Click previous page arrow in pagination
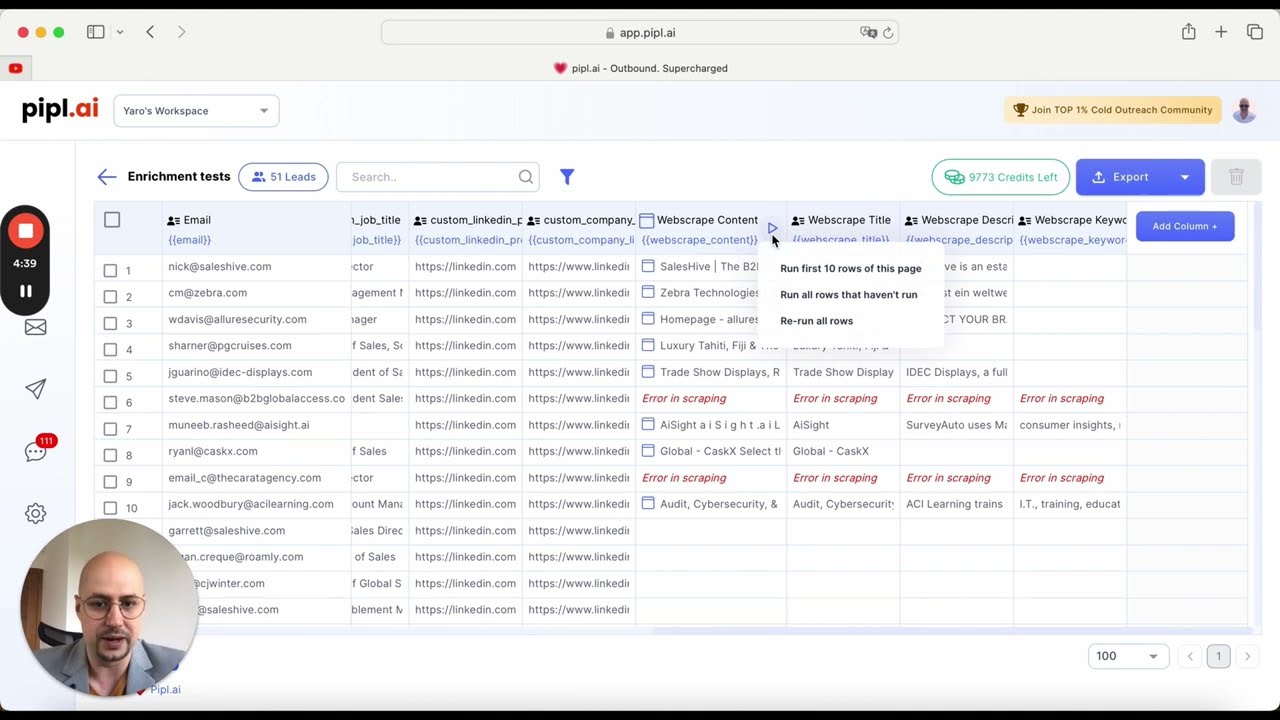Image resolution: width=1280 pixels, height=720 pixels. (1189, 656)
